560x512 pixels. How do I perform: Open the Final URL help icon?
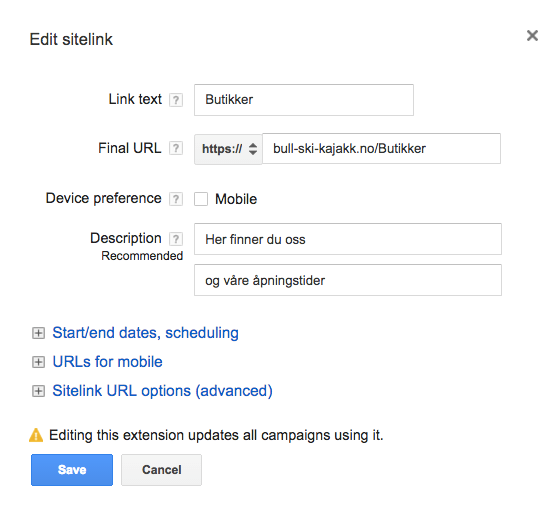pyautogui.click(x=176, y=148)
